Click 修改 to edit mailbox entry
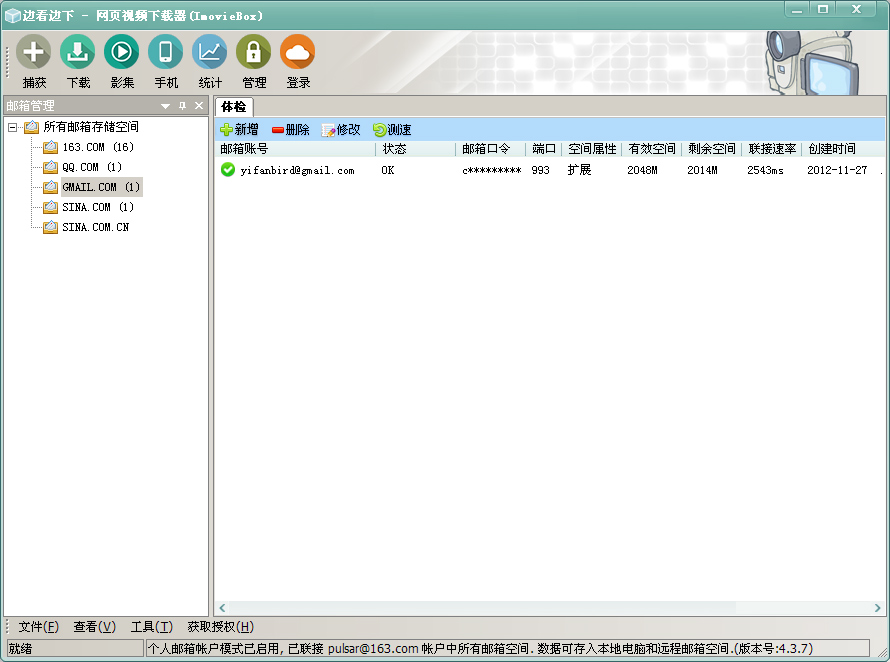Viewport: 890px width, 662px height. pos(341,130)
